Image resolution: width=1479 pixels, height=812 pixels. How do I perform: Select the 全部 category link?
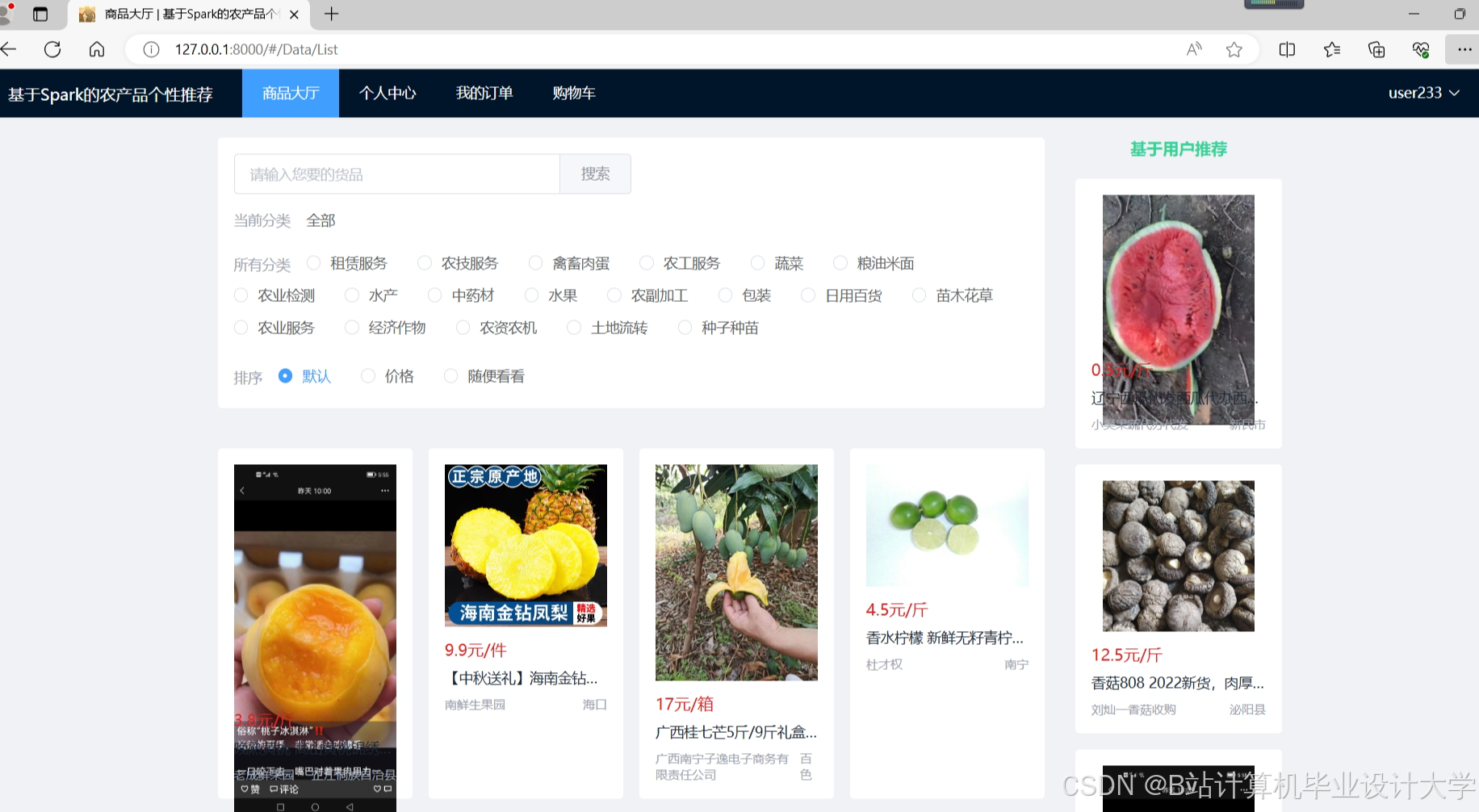(320, 220)
